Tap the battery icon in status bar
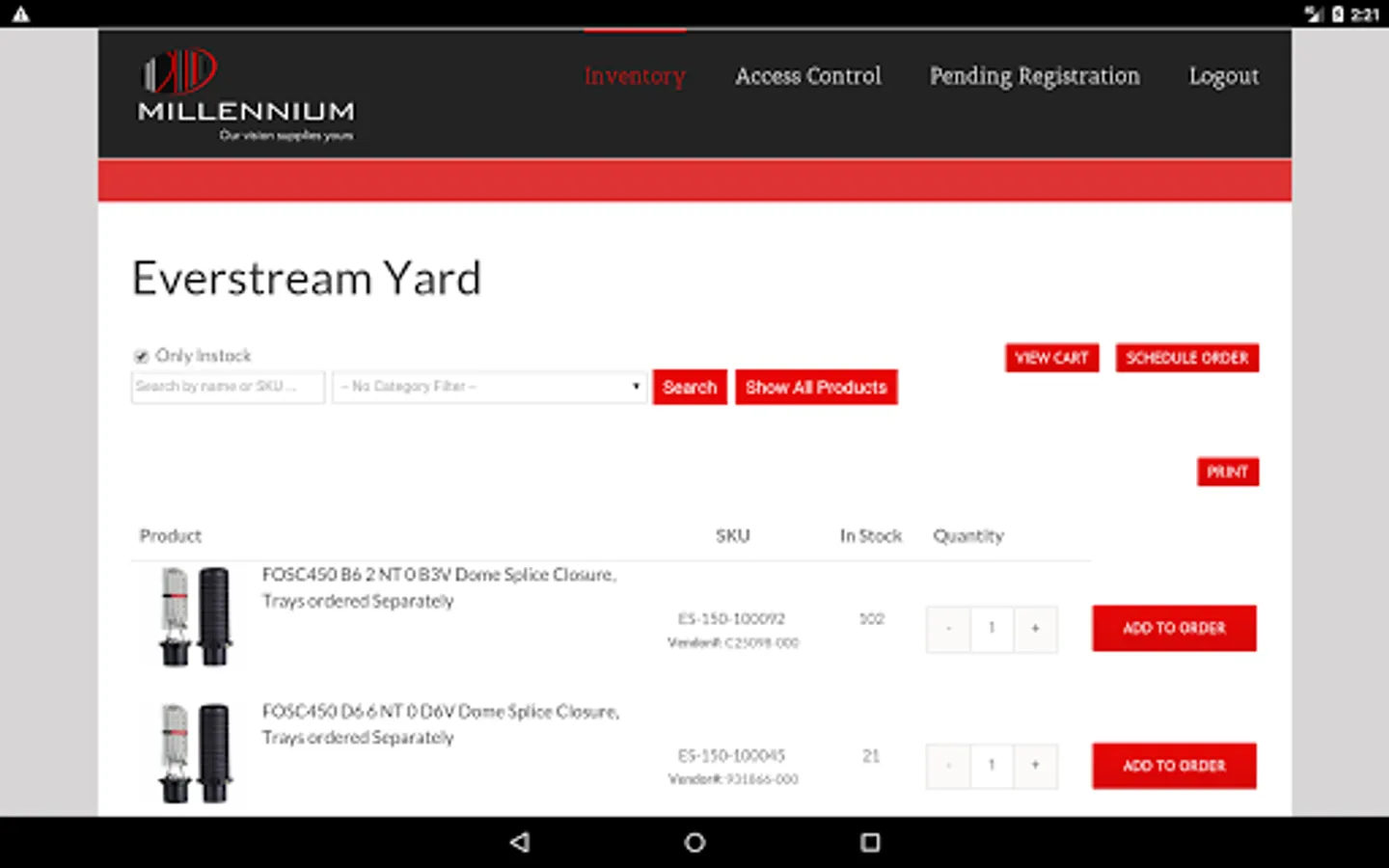This screenshot has width=1389, height=868. 1338,14
